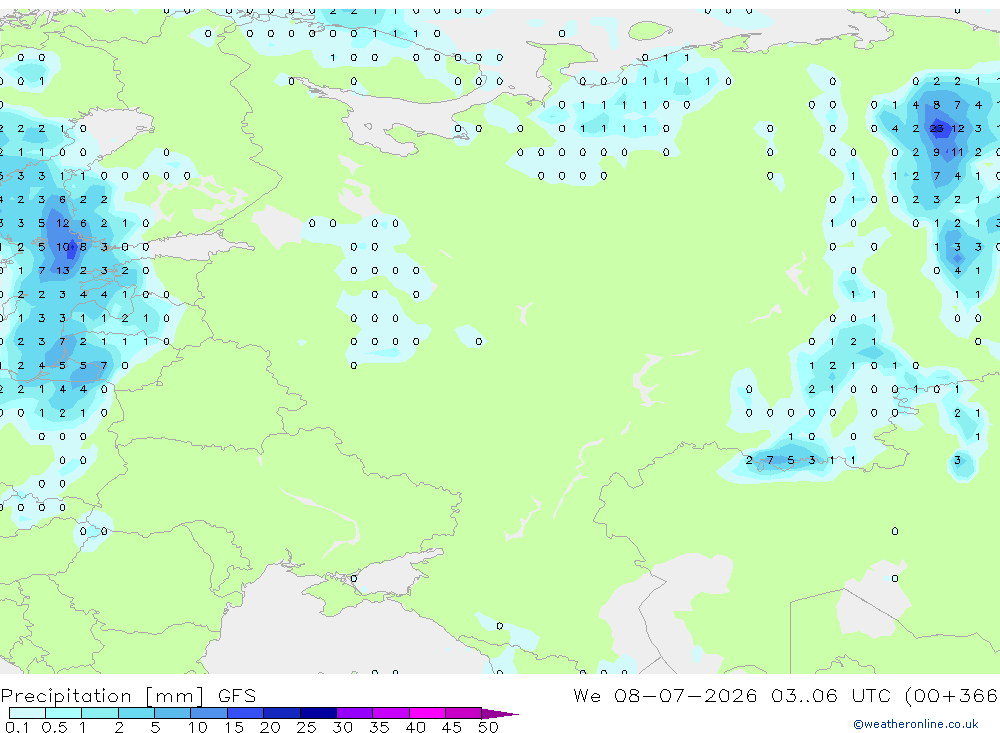Open the weatheronline.co.uk copyright link
The width and height of the screenshot is (1000, 733).
[x=915, y=723]
